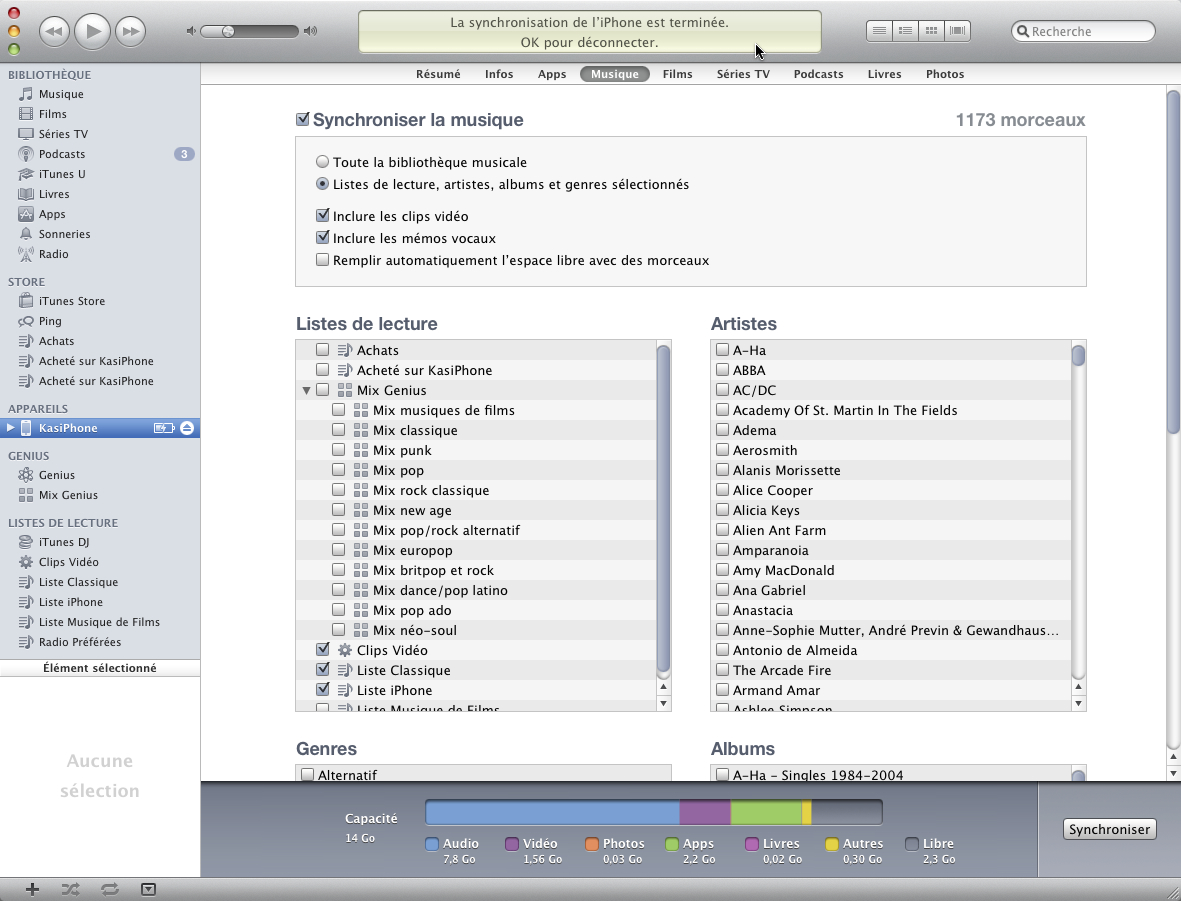Enable Remplir automatiquement l'espace libre
The height and width of the screenshot is (901, 1181).
(x=322, y=260)
